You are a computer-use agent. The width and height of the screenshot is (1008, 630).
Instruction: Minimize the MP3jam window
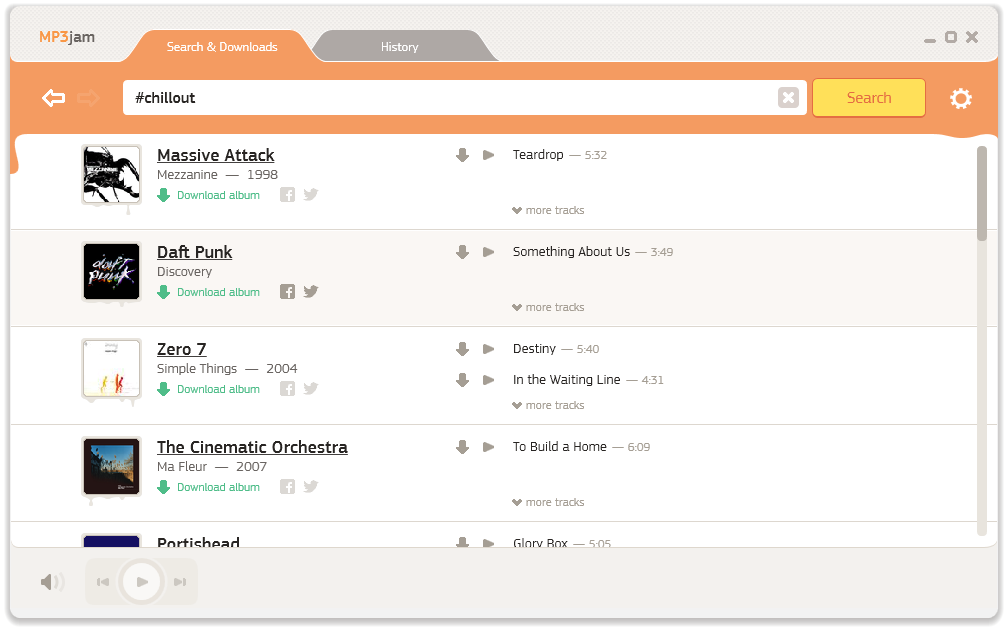[x=930, y=40]
